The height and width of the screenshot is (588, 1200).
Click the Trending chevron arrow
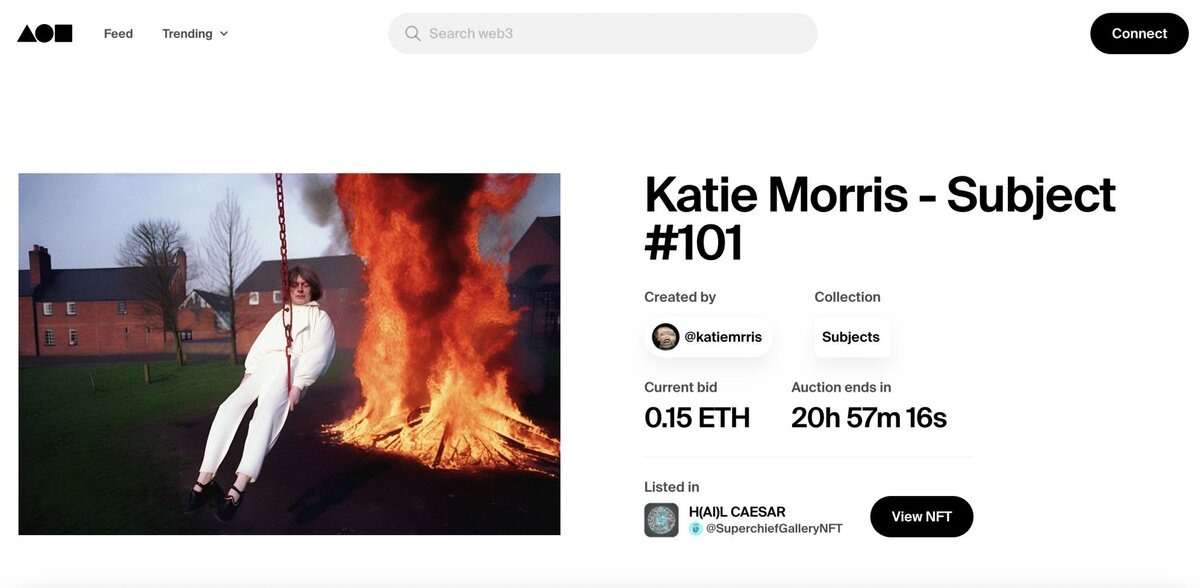(224, 34)
